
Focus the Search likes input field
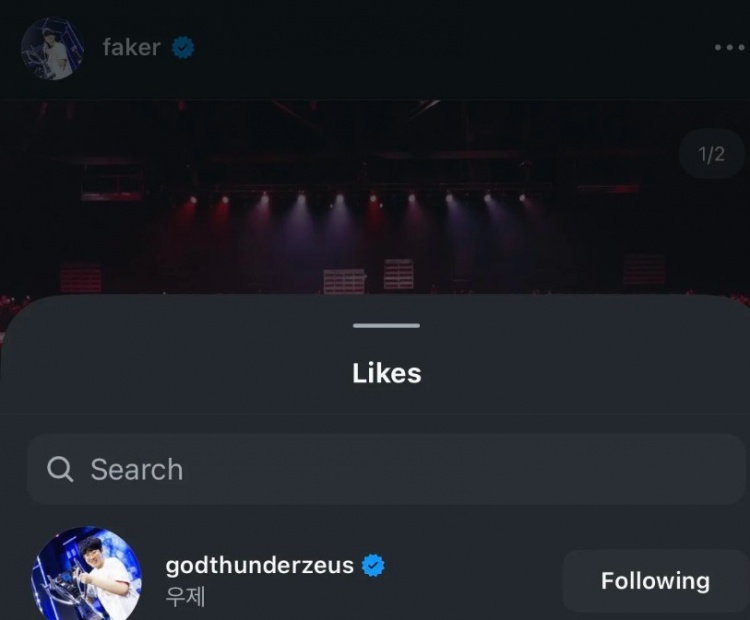pos(386,469)
